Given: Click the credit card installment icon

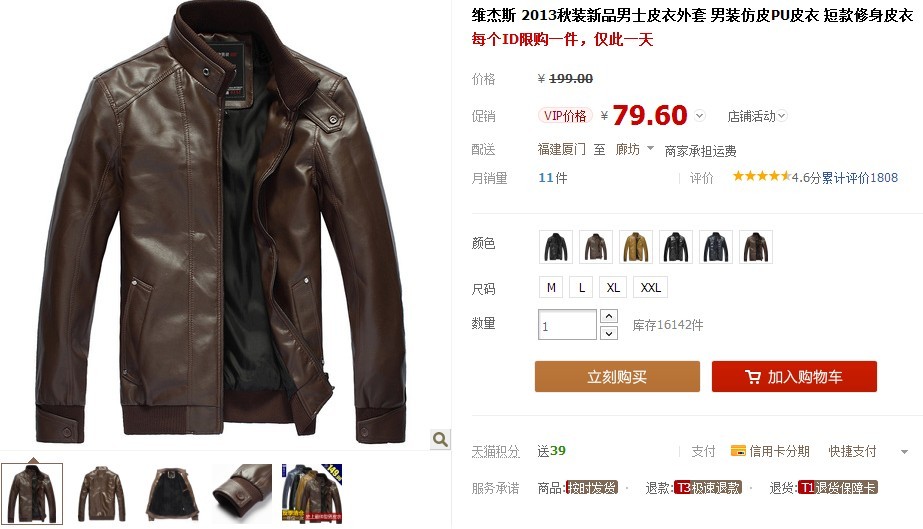Looking at the screenshot, I should pos(738,451).
